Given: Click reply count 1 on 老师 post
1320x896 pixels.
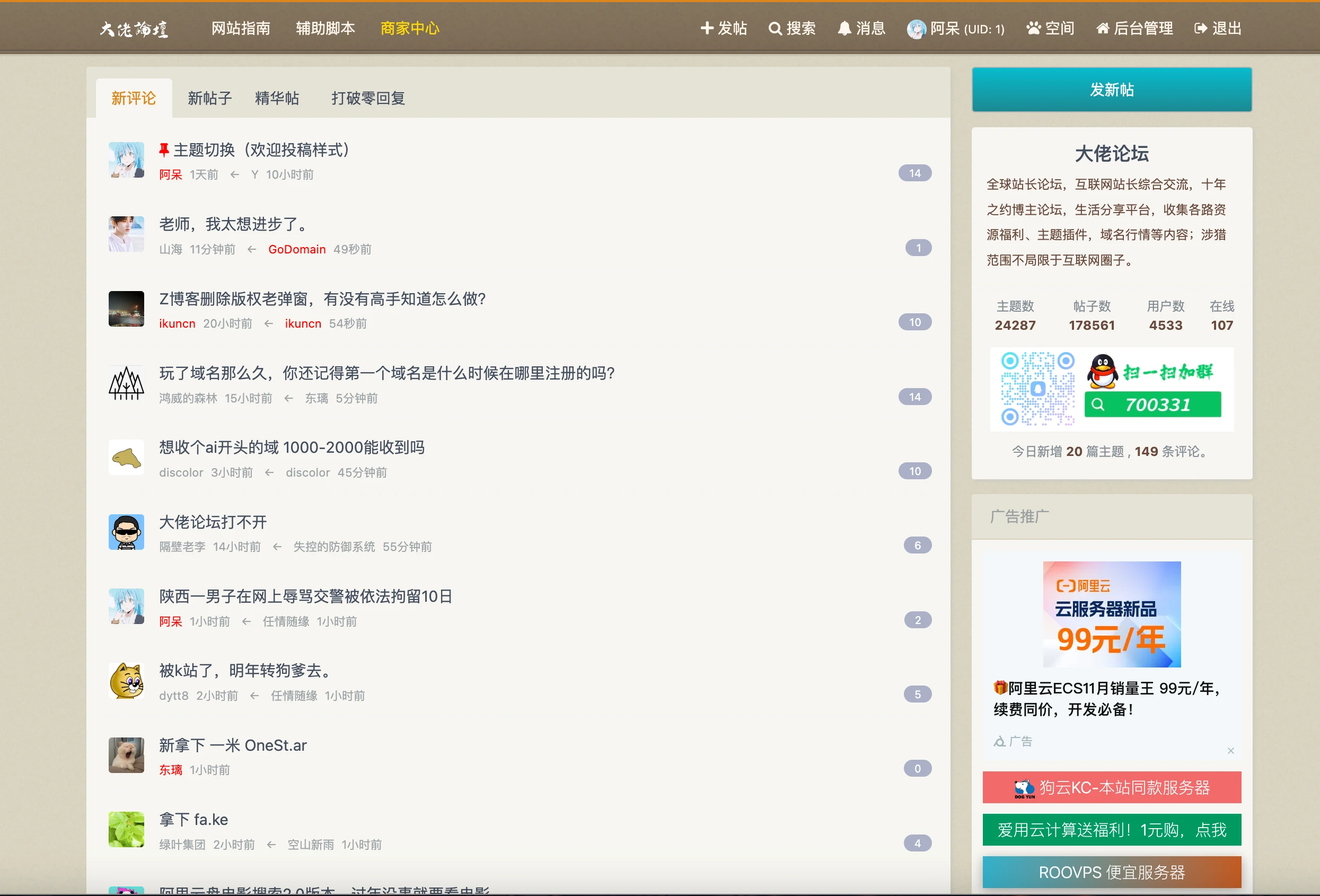Looking at the screenshot, I should pyautogui.click(x=918, y=248).
